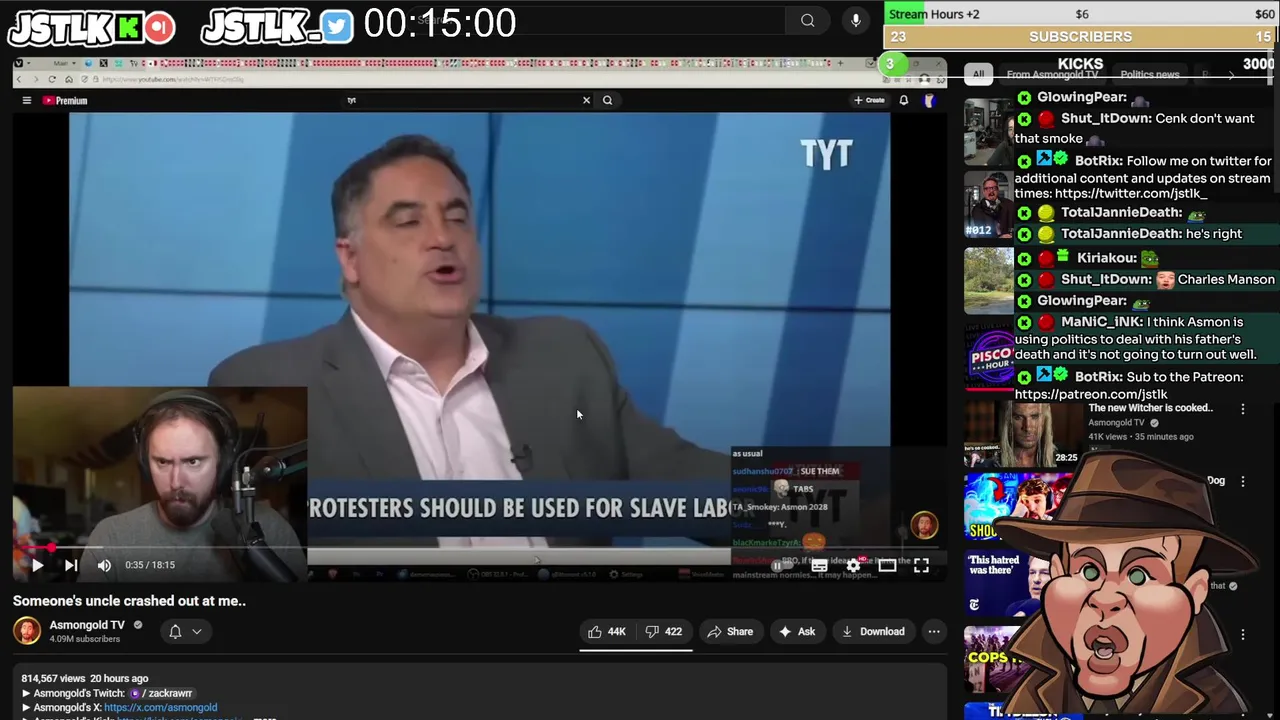The image size is (1280, 720).
Task: Open Asmongold TV channel name link
Action: tap(87, 625)
